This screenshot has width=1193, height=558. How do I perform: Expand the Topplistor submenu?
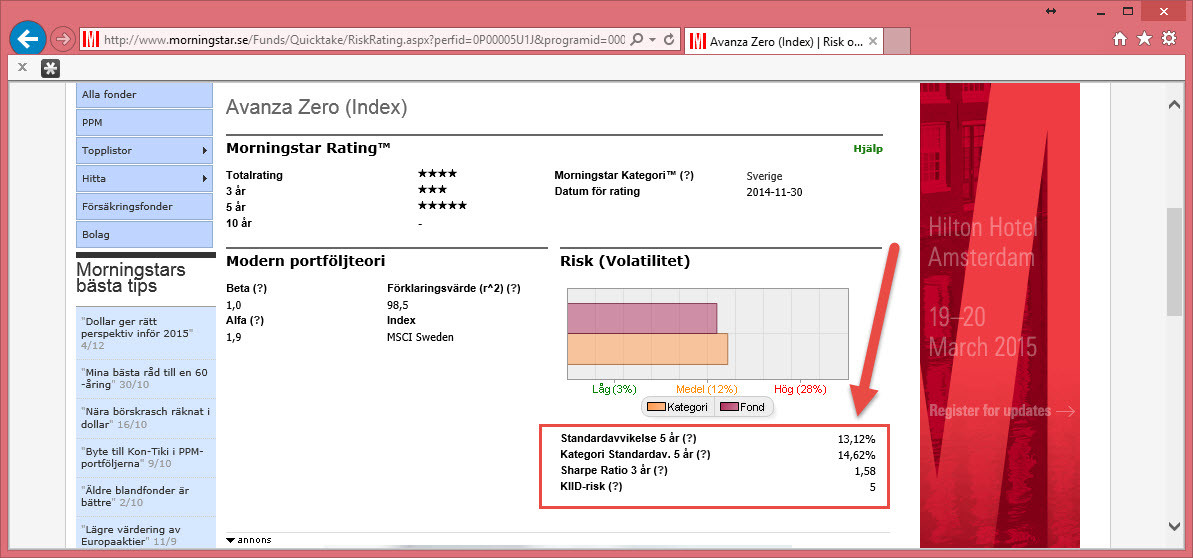(204, 151)
